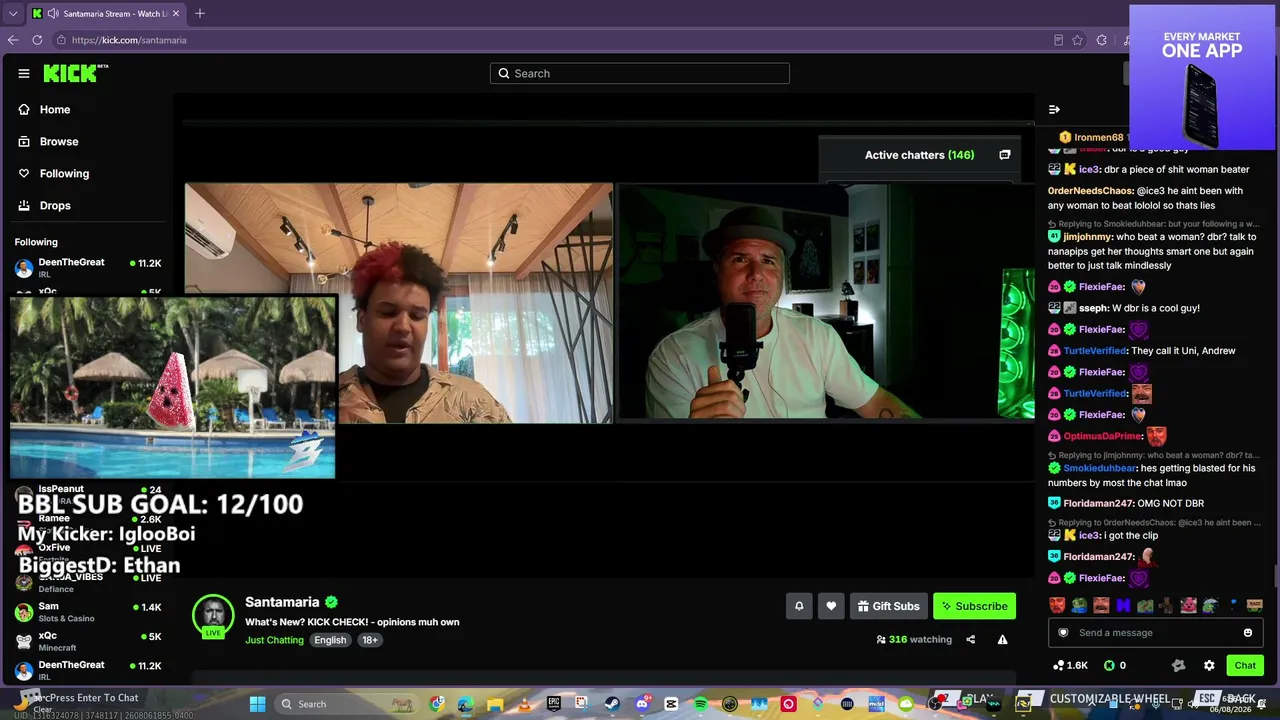Viewport: 1280px width, 720px height.
Task: Open a new browser tab
Action: click(x=200, y=14)
